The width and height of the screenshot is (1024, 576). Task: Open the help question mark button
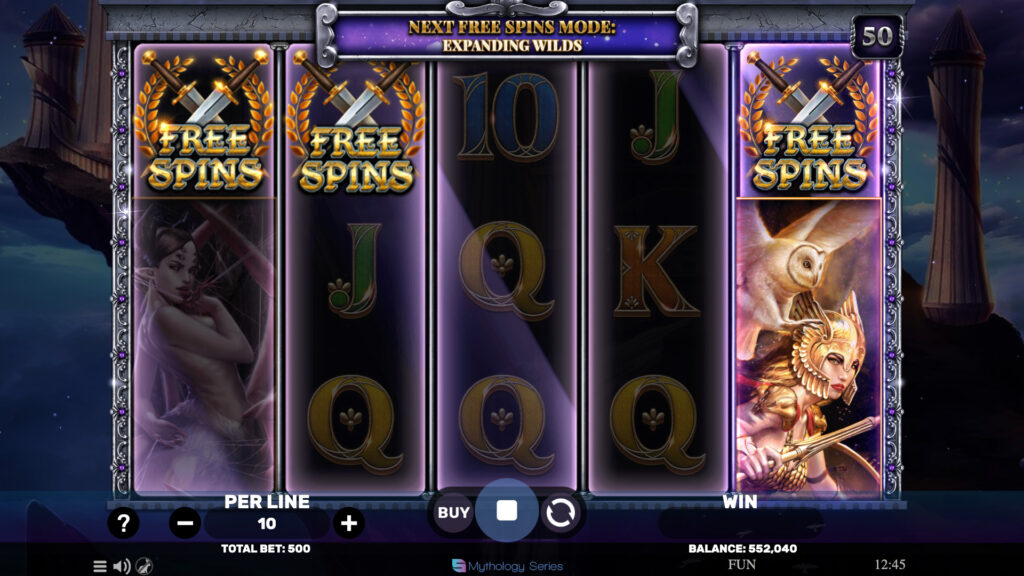click(123, 523)
